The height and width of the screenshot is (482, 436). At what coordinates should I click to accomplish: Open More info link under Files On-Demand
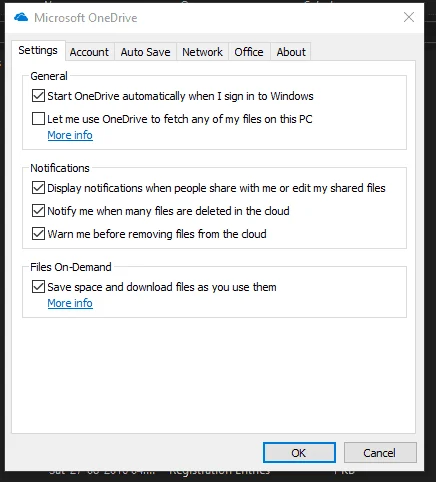coord(70,303)
